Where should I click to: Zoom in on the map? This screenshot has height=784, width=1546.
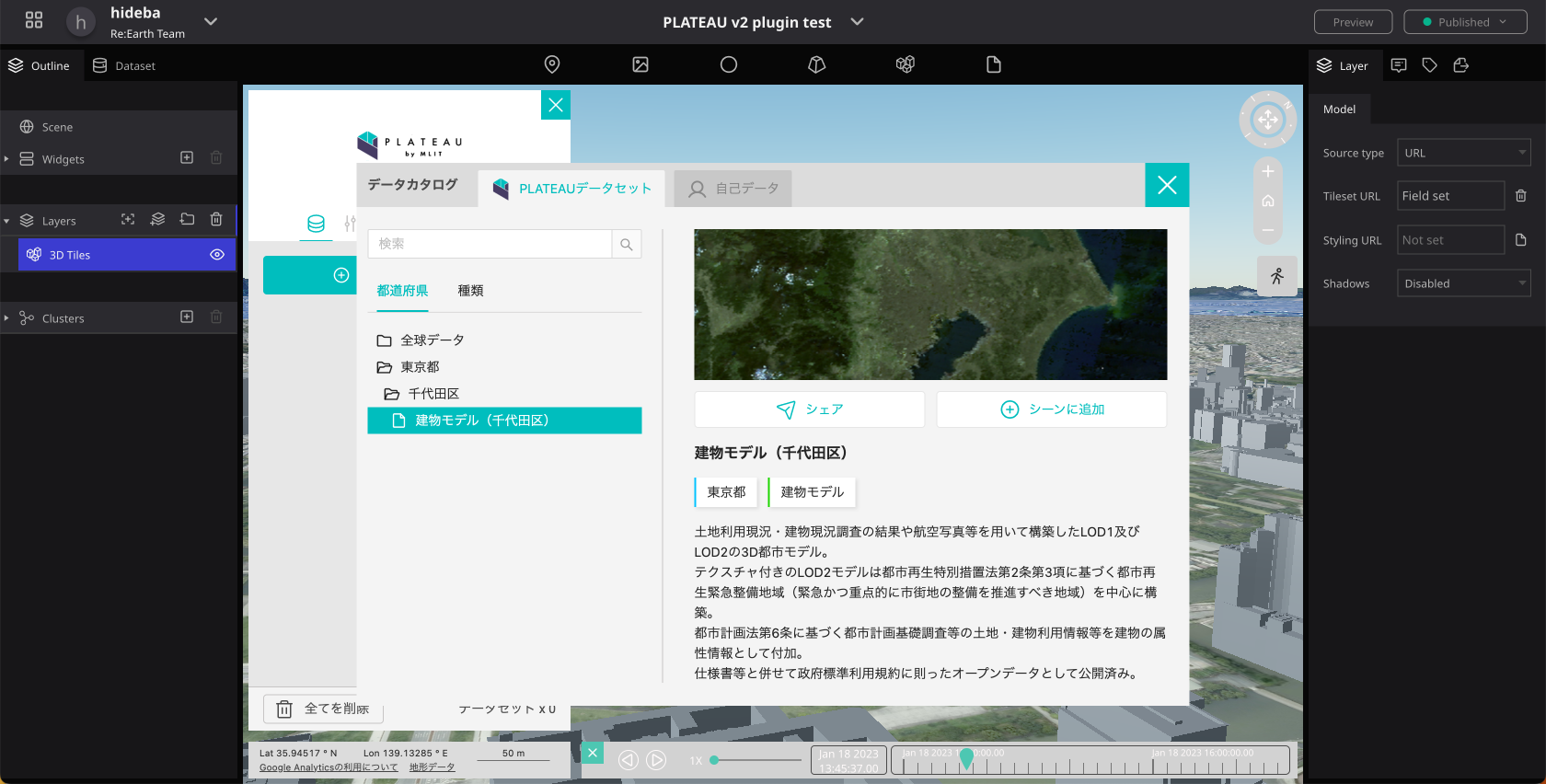(1268, 172)
